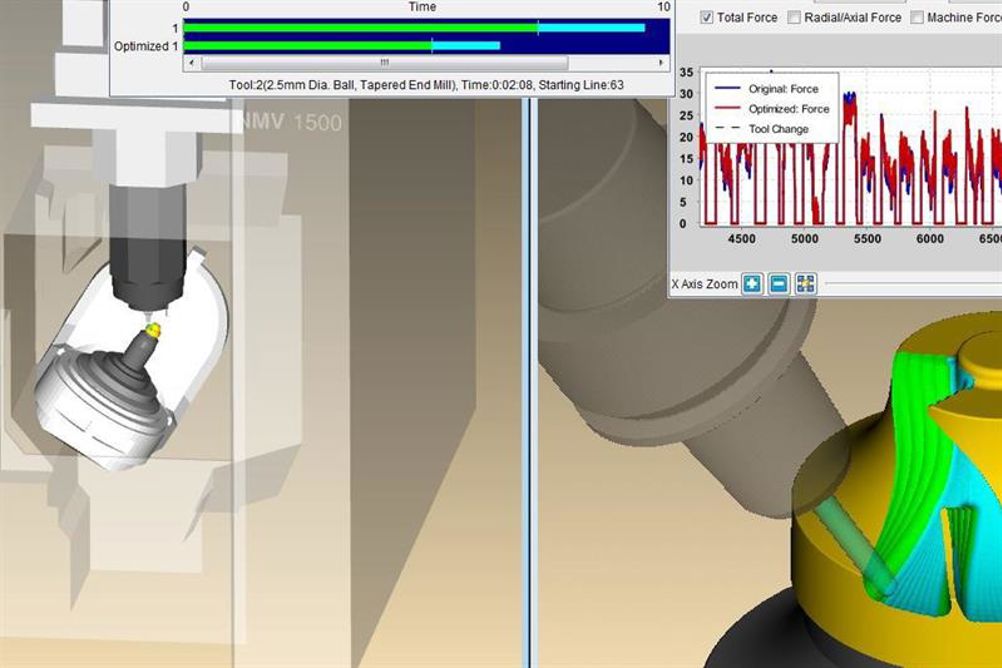The width and height of the screenshot is (1002, 668).
Task: Click the '6000' value on the chart X axis
Action: coord(930,238)
